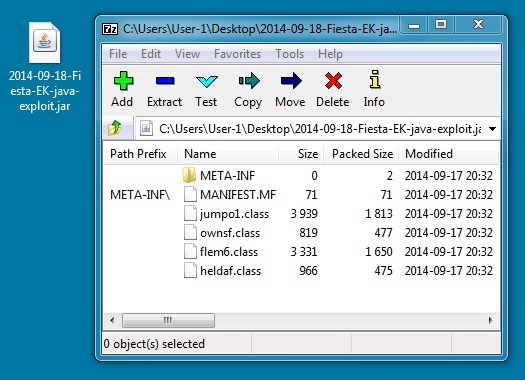Screen dimensions: 525x380
Task: Select the jumpo1.class file
Action: 234,214
